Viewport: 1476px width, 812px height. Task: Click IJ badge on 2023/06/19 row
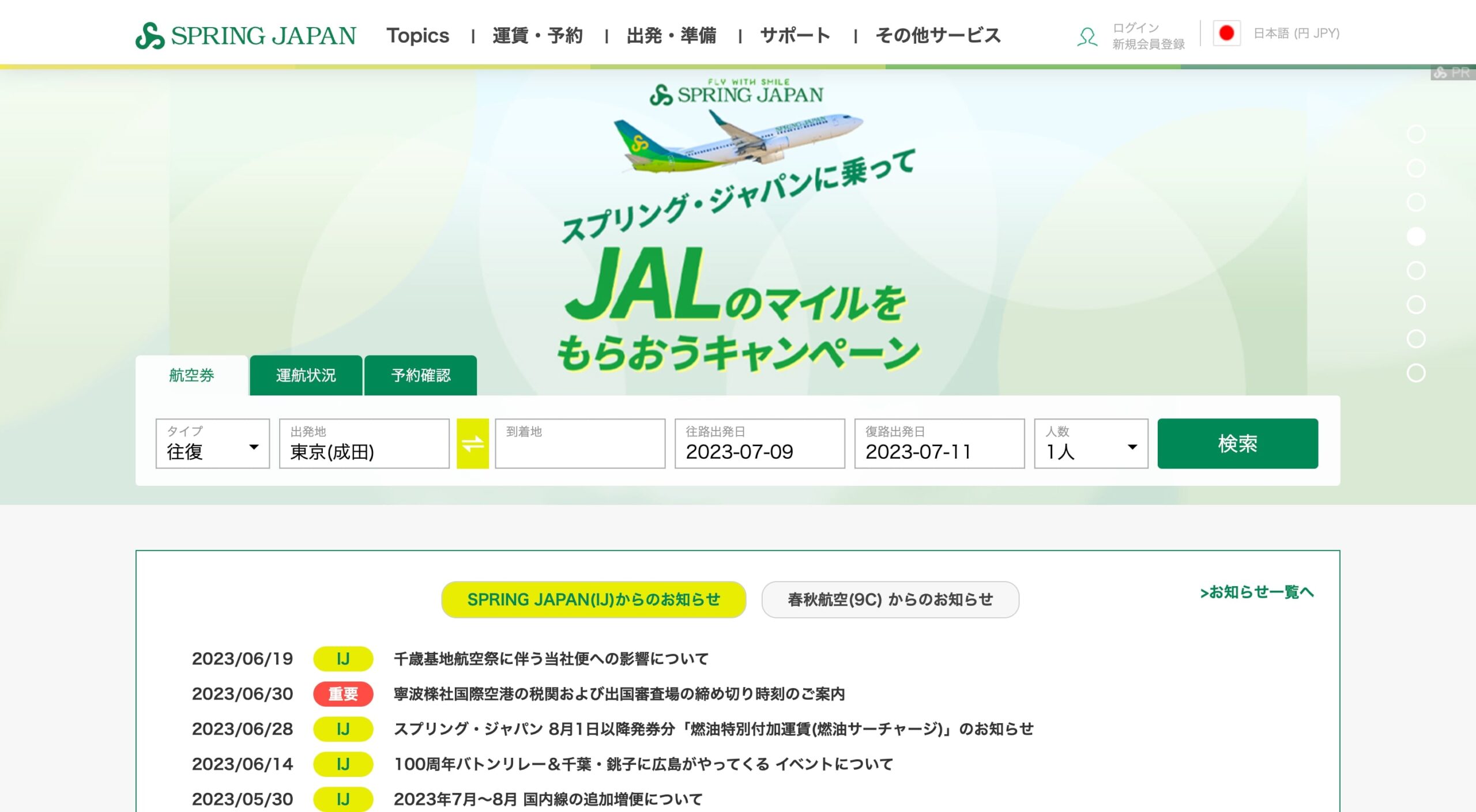tap(343, 659)
